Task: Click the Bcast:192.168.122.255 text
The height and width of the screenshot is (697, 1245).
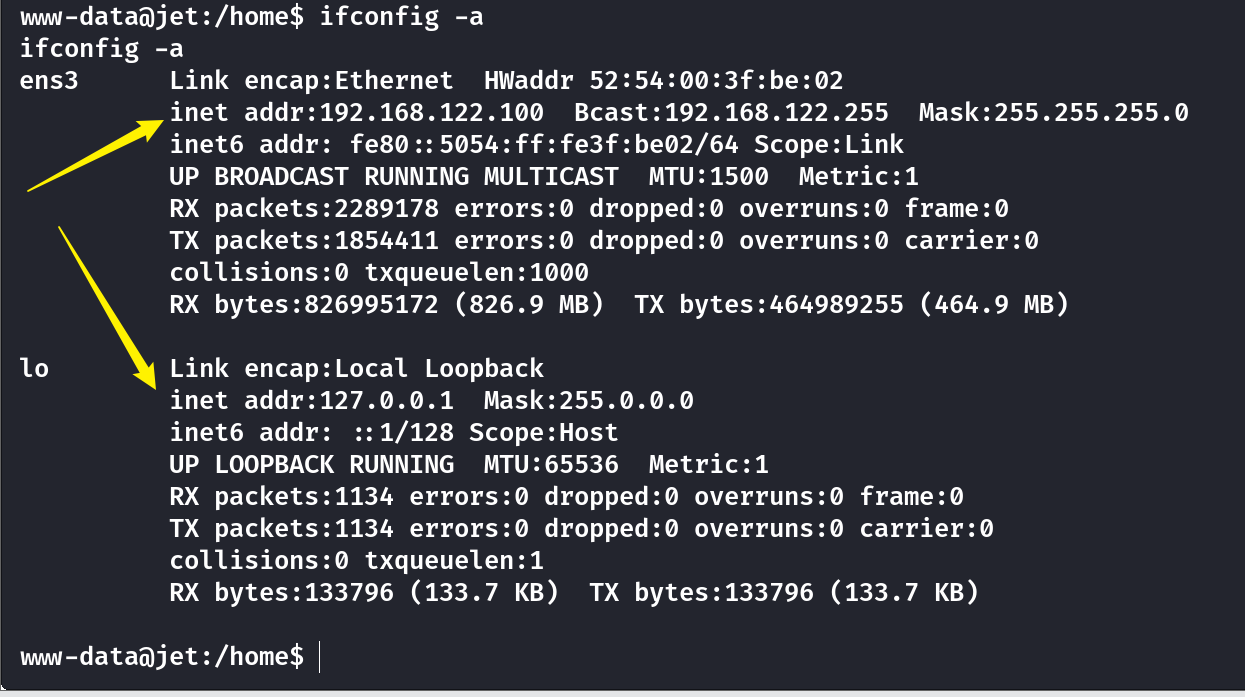Action: click(x=732, y=112)
